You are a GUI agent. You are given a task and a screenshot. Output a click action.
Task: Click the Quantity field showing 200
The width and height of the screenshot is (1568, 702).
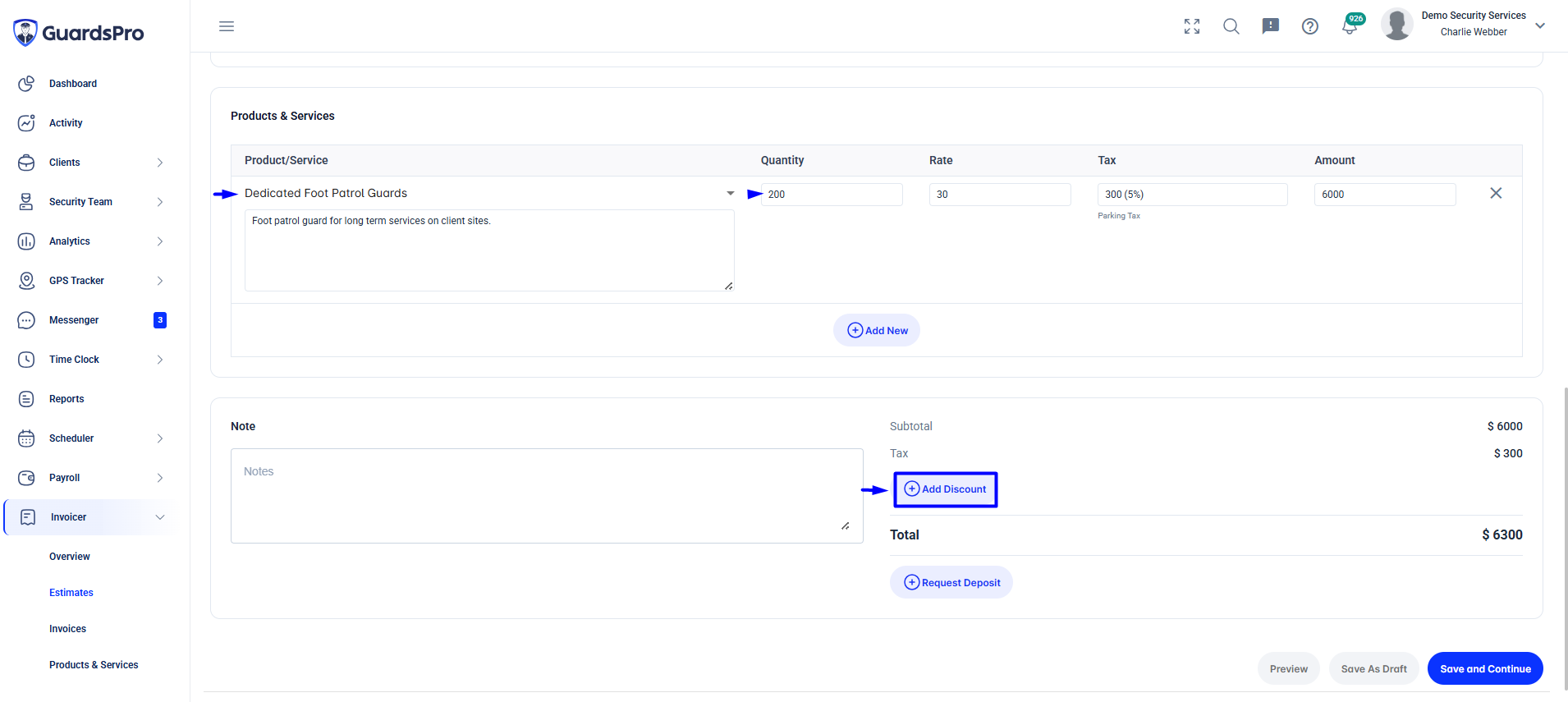point(832,195)
